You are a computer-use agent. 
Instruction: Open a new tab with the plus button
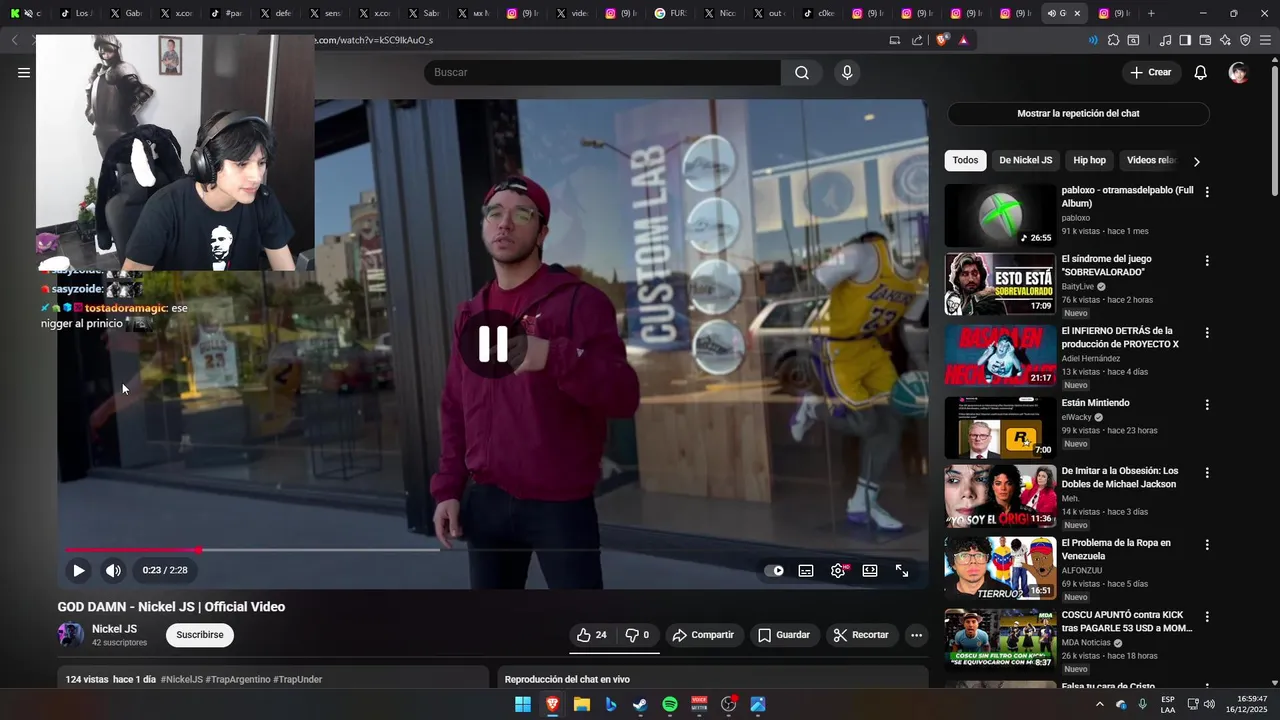tap(1151, 13)
